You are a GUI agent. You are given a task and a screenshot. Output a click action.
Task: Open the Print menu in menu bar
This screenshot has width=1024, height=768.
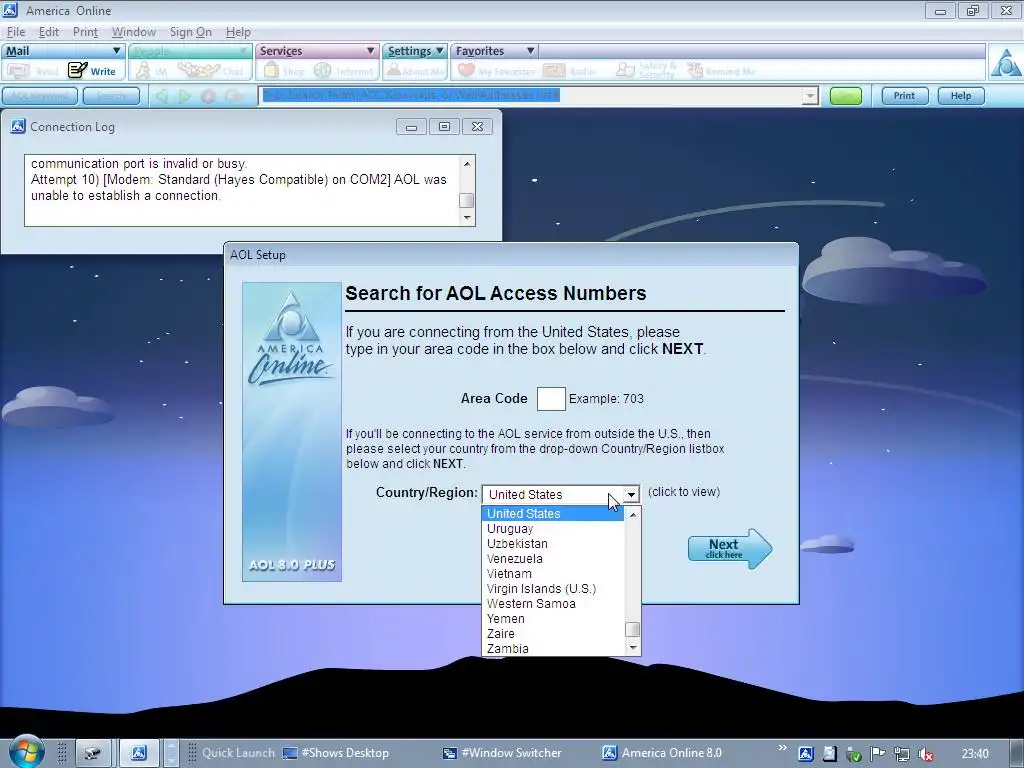point(85,32)
